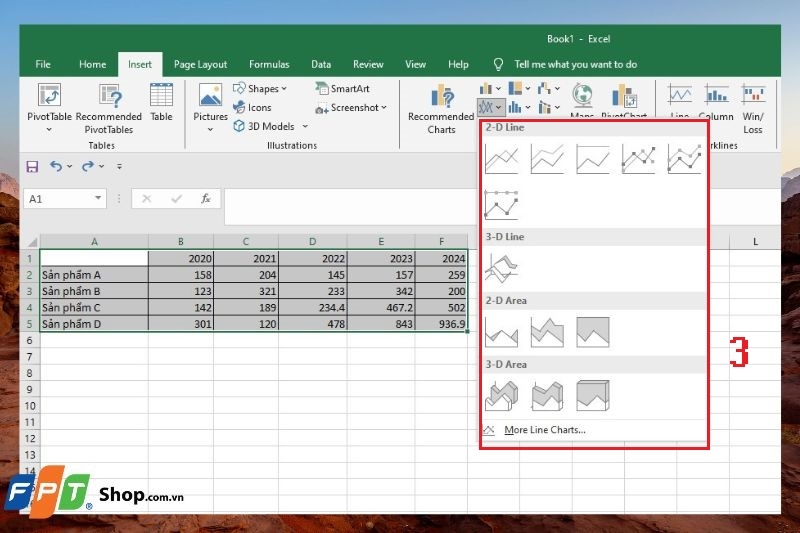Open the File tab
The image size is (800, 533).
43,64
